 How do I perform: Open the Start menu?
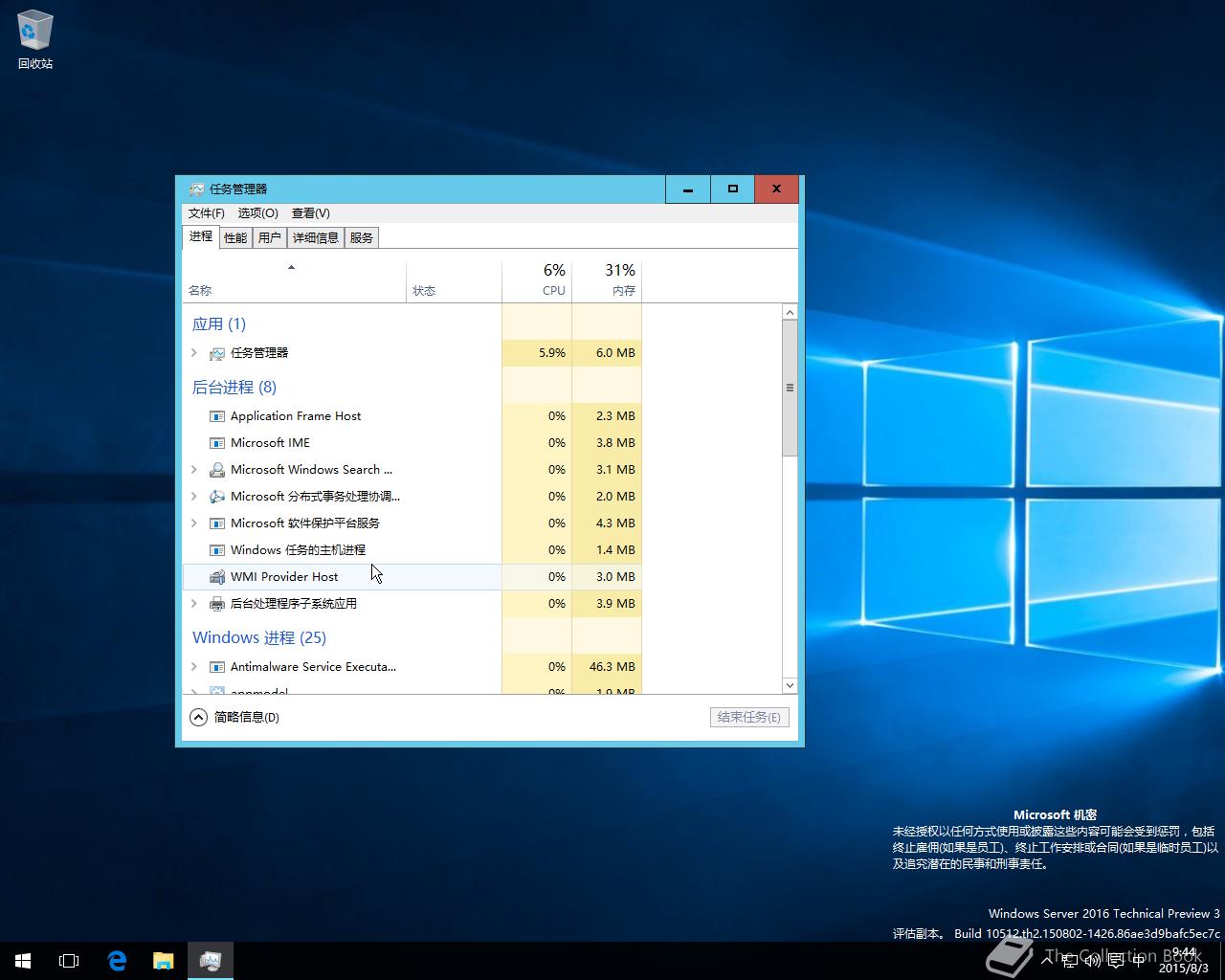click(23, 961)
